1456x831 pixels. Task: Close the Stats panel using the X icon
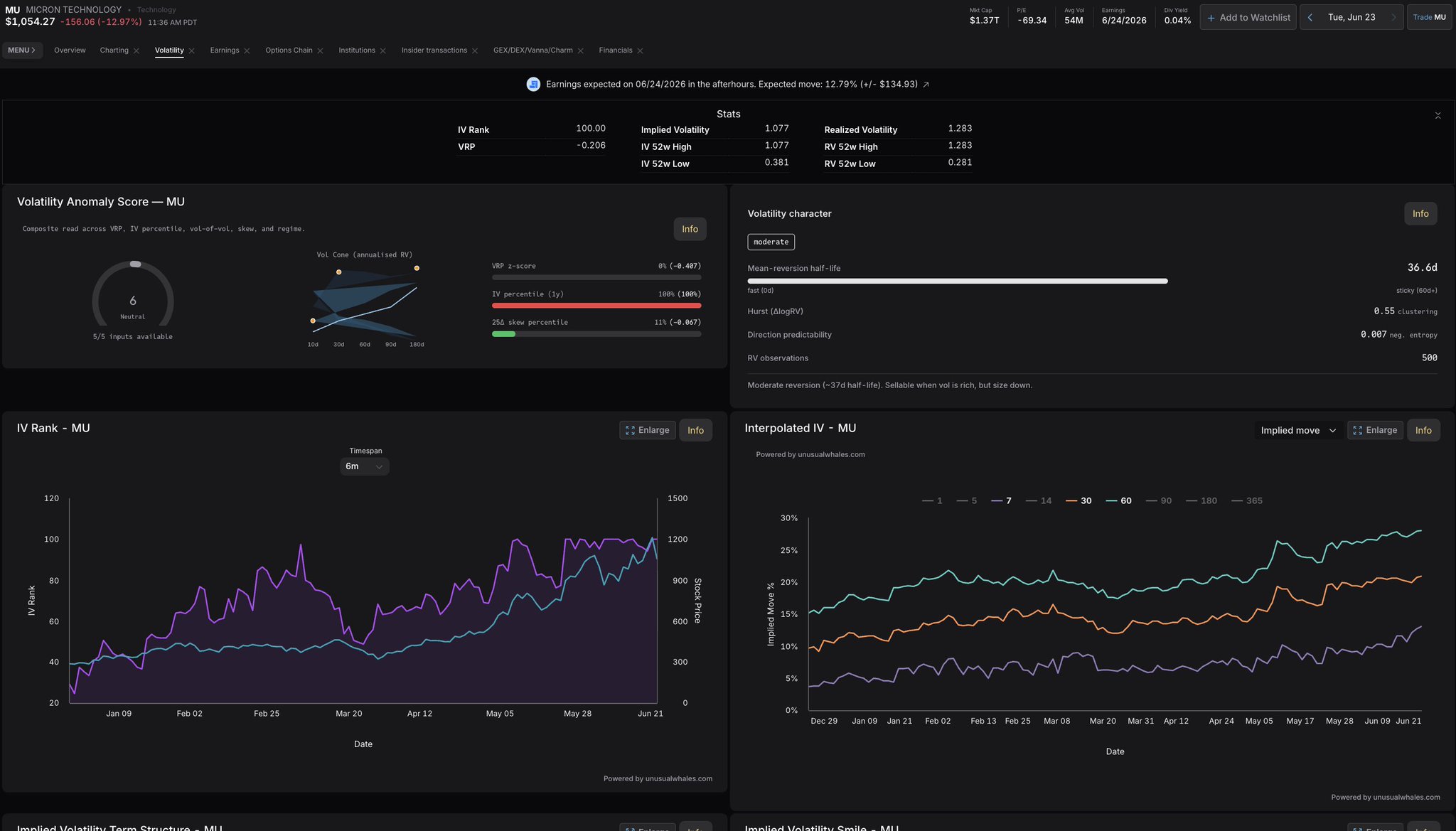click(1438, 116)
